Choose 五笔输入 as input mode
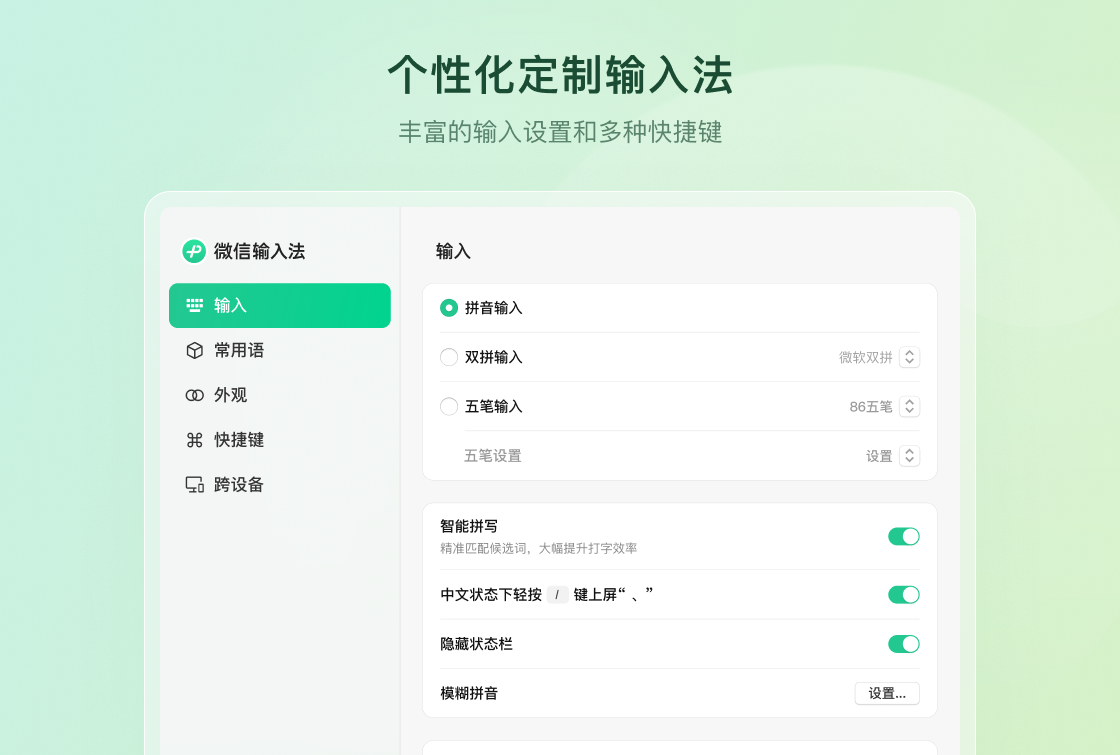 (449, 406)
